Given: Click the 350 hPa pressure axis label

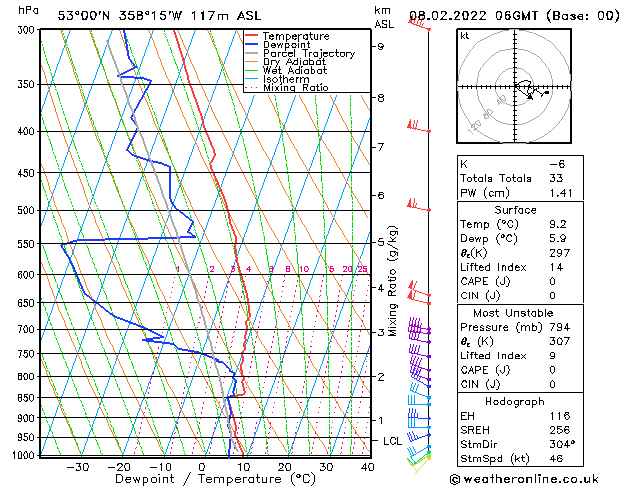Looking at the screenshot, I should pos(28,85).
